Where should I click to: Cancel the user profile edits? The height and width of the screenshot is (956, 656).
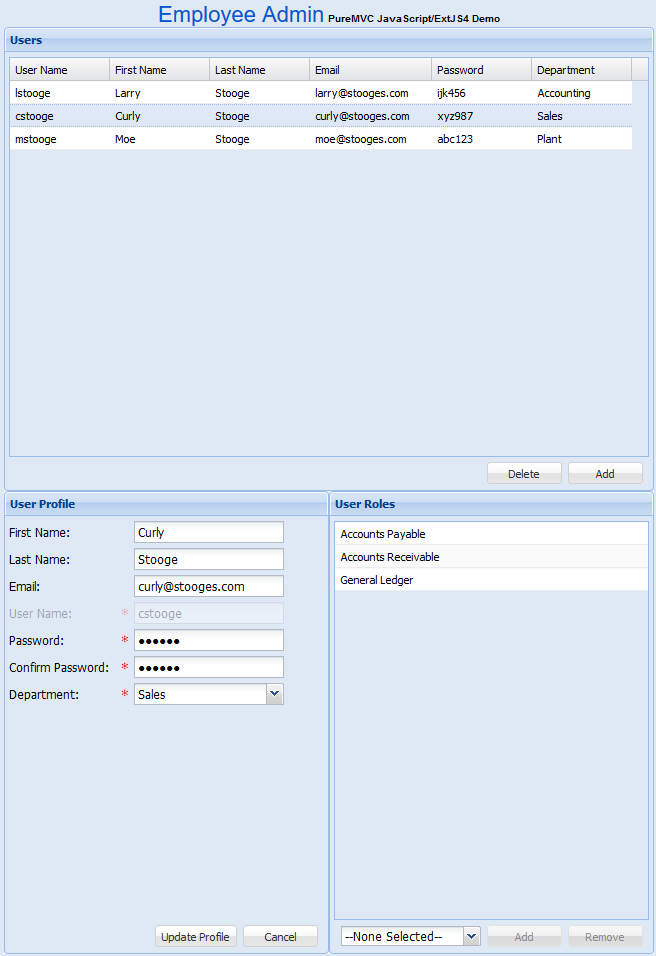280,936
